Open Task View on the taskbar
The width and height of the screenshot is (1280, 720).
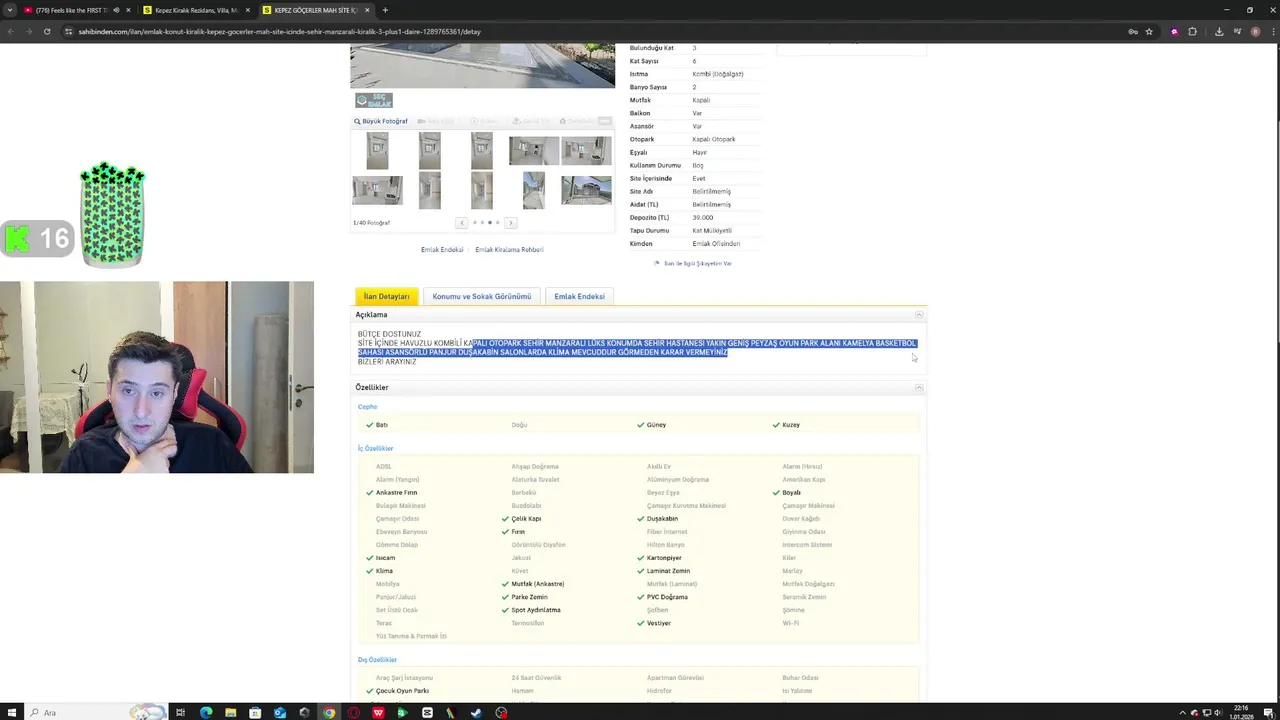click(x=180, y=712)
